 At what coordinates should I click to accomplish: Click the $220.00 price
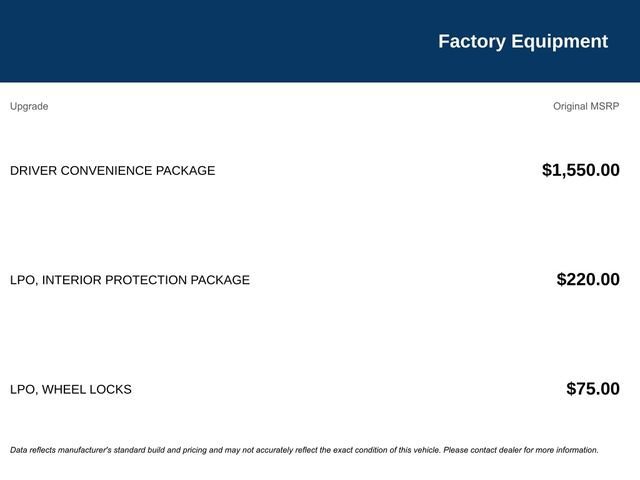point(588,280)
